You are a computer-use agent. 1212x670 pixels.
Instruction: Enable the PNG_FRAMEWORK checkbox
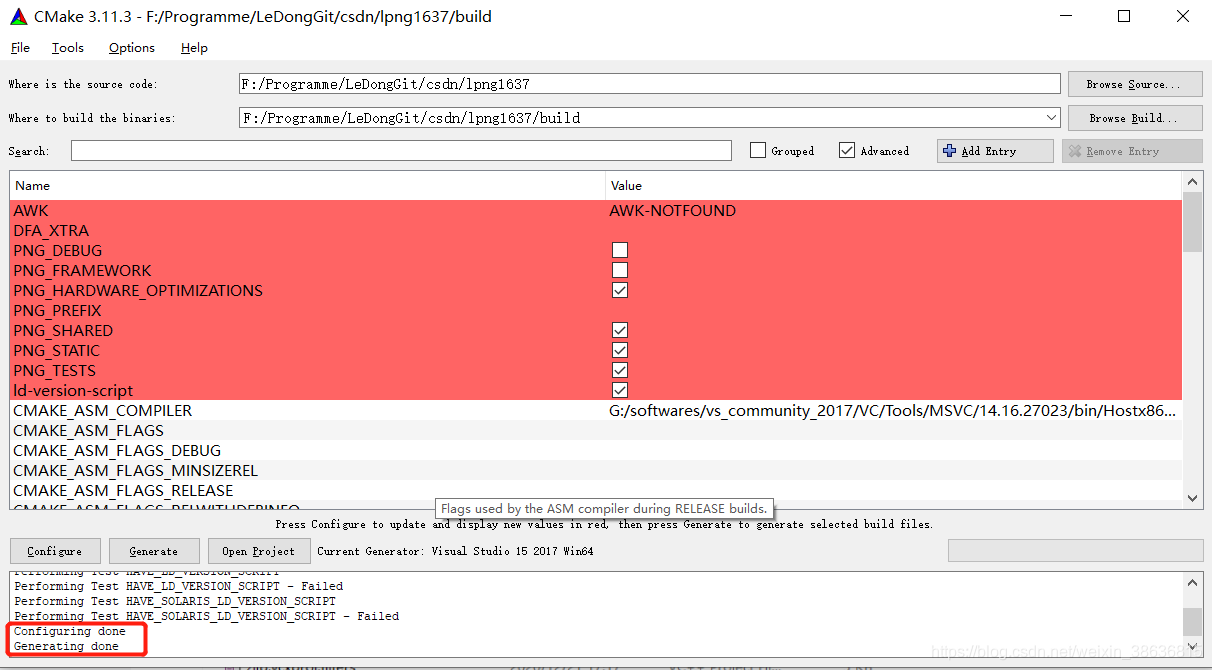[620, 270]
